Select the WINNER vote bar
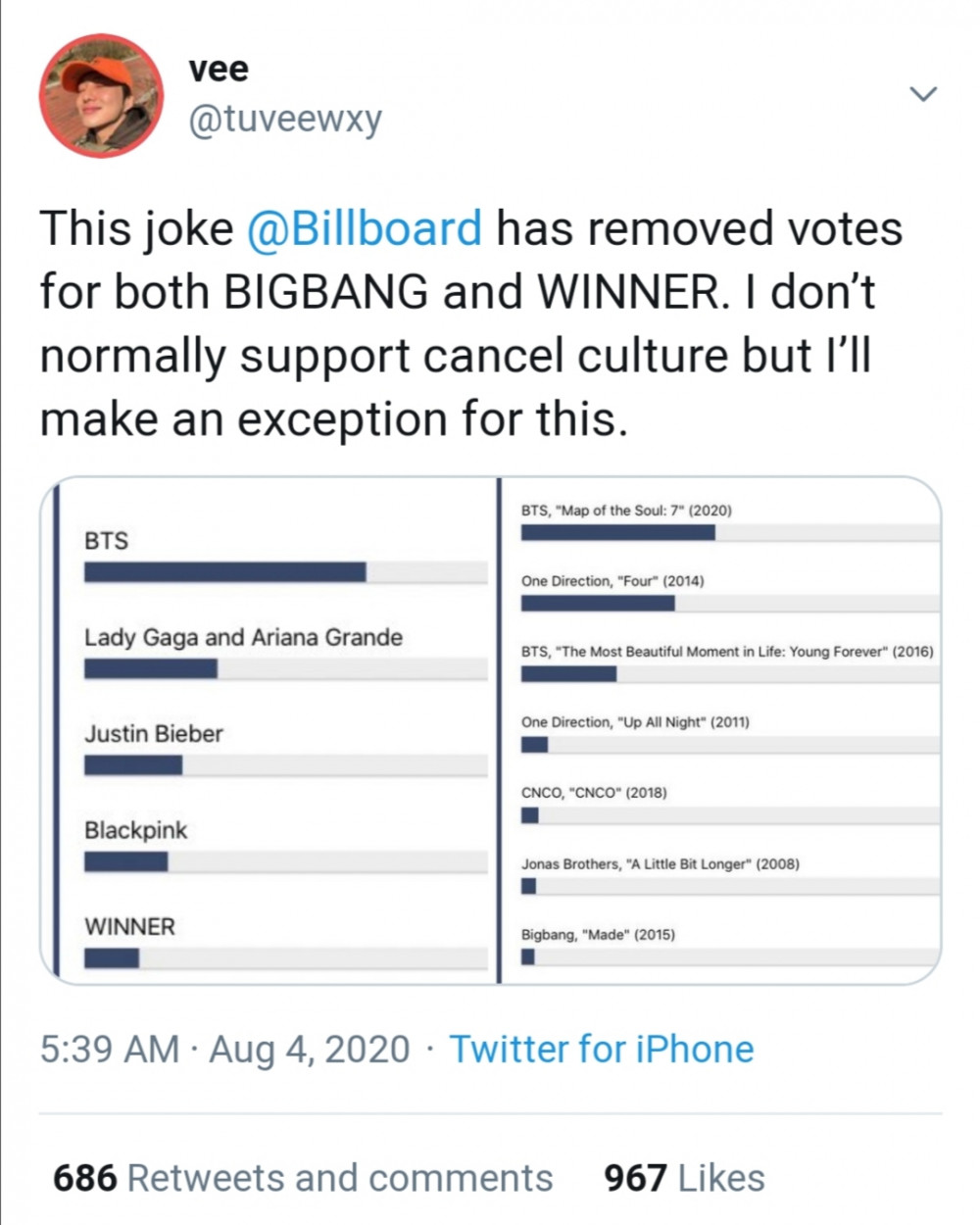The height and width of the screenshot is (1225, 980). tap(285, 958)
